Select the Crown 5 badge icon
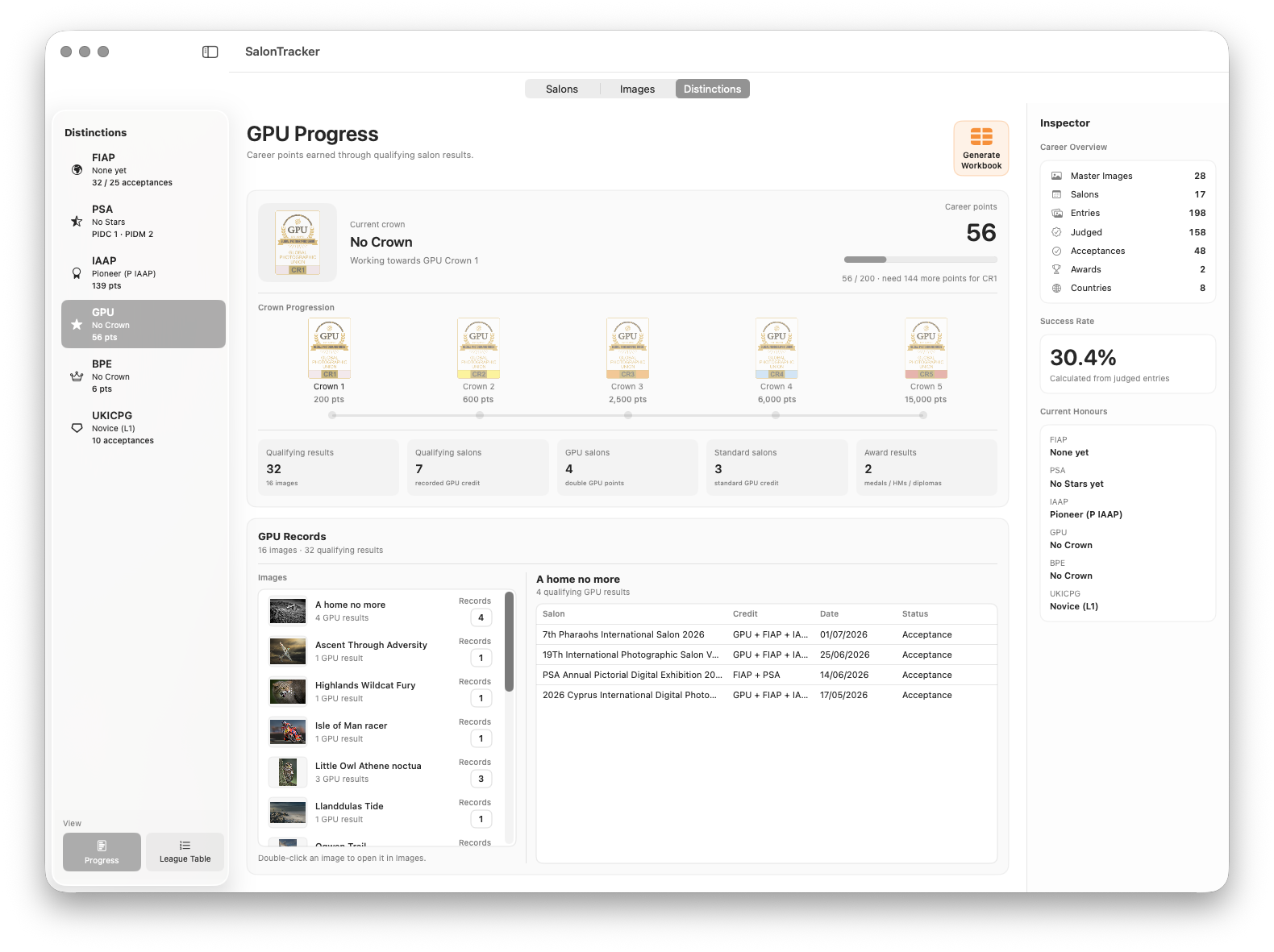Image resolution: width=1274 pixels, height=952 pixels. click(926, 348)
